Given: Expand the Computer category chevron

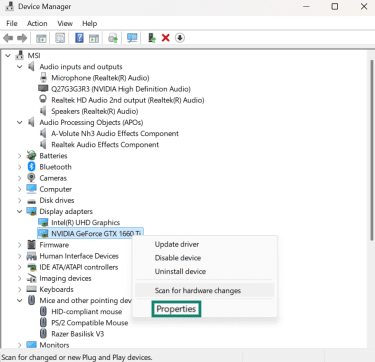Looking at the screenshot, I should point(20,189).
